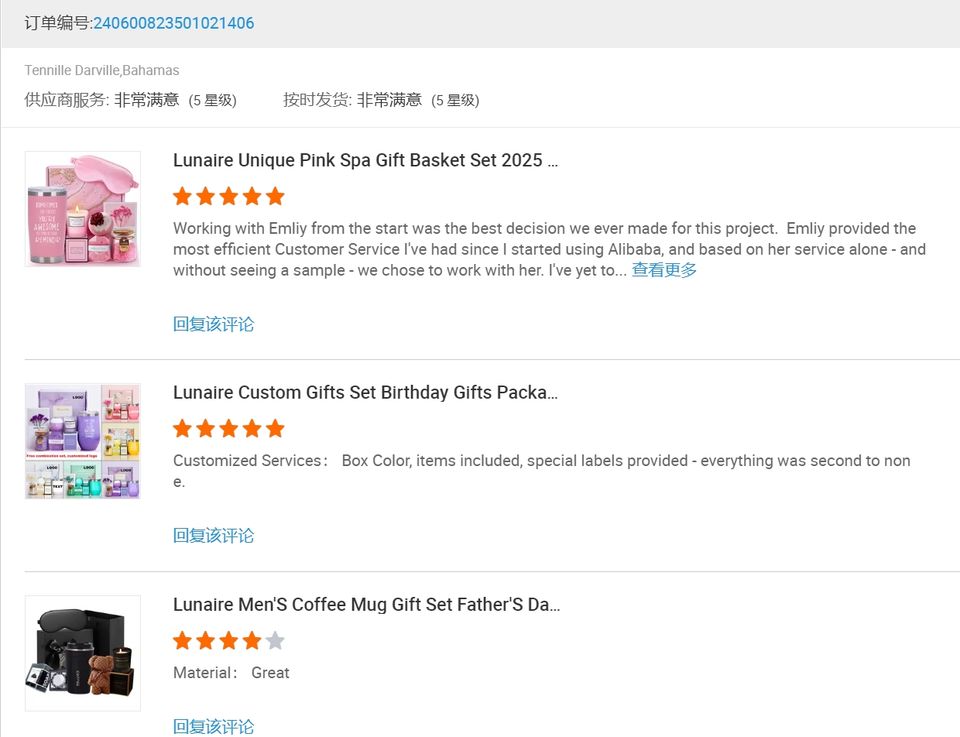Click the grey empty star on mug review
The image size is (960, 737).
coord(275,640)
